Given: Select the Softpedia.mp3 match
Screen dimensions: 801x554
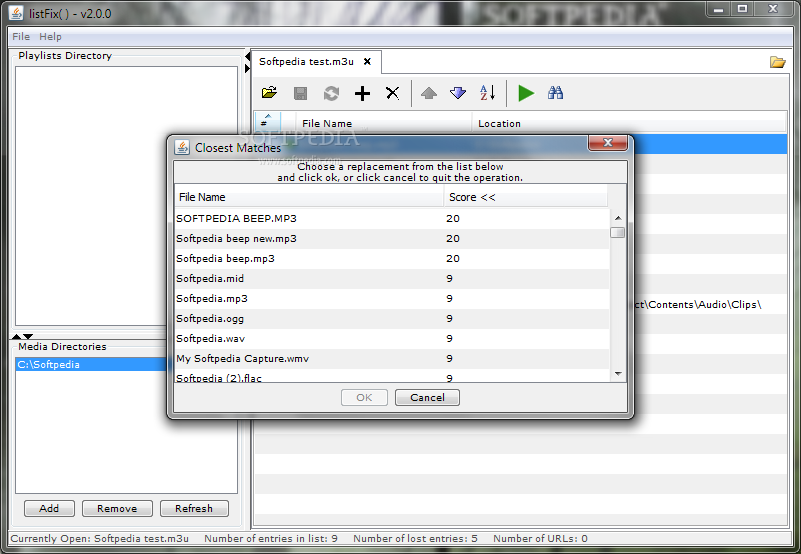Looking at the screenshot, I should (392, 298).
